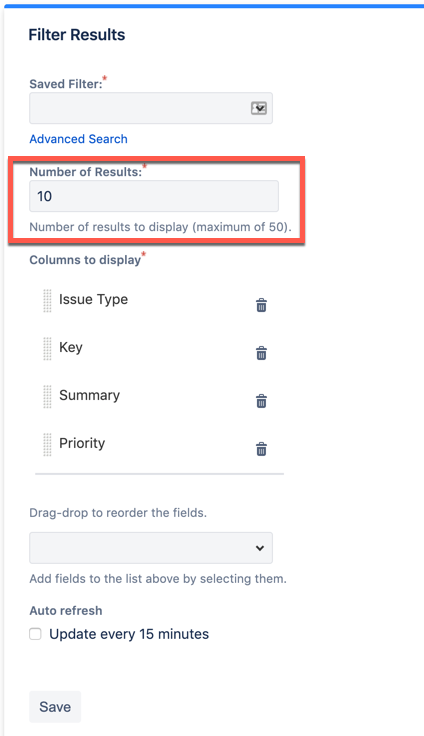Open Advanced Search link
Viewport: 424px width, 736px height.
[78, 139]
